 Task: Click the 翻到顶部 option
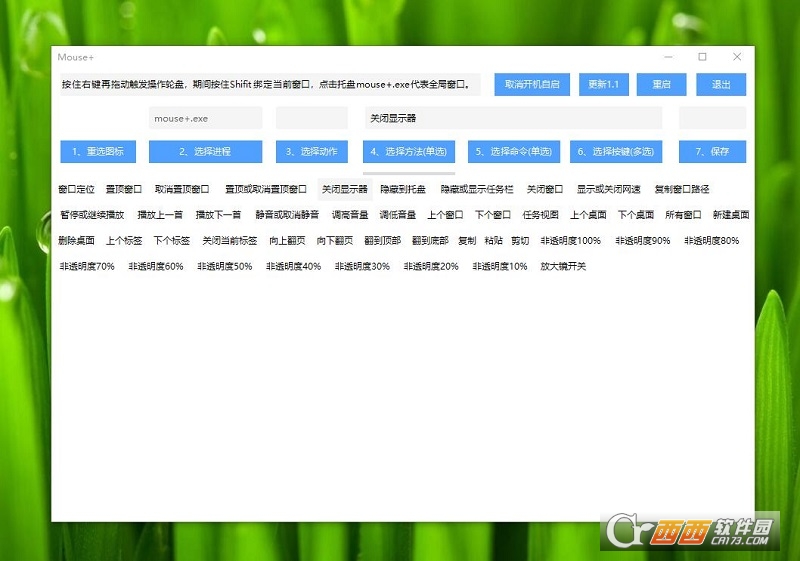click(383, 240)
